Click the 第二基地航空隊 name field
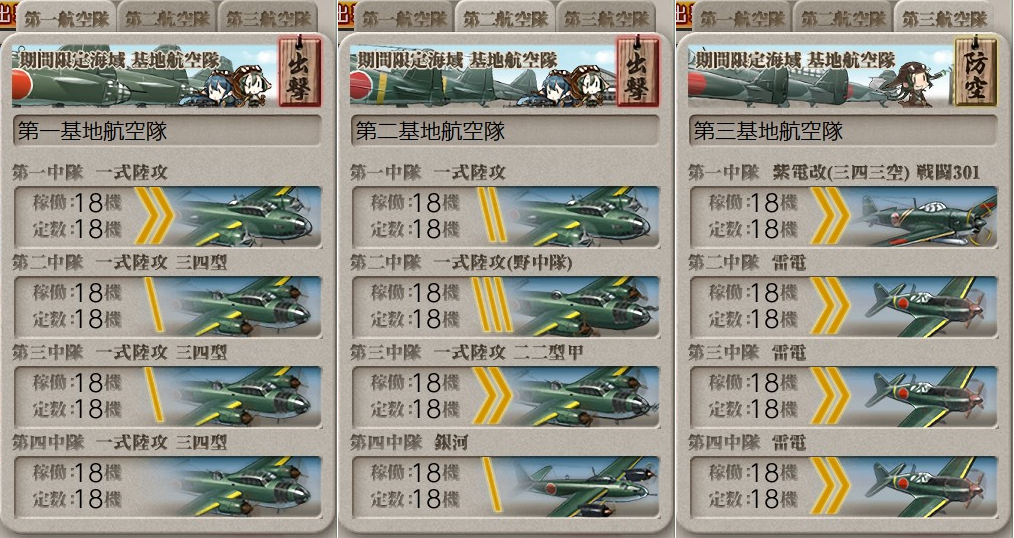This screenshot has height=538, width=1014. (506, 131)
